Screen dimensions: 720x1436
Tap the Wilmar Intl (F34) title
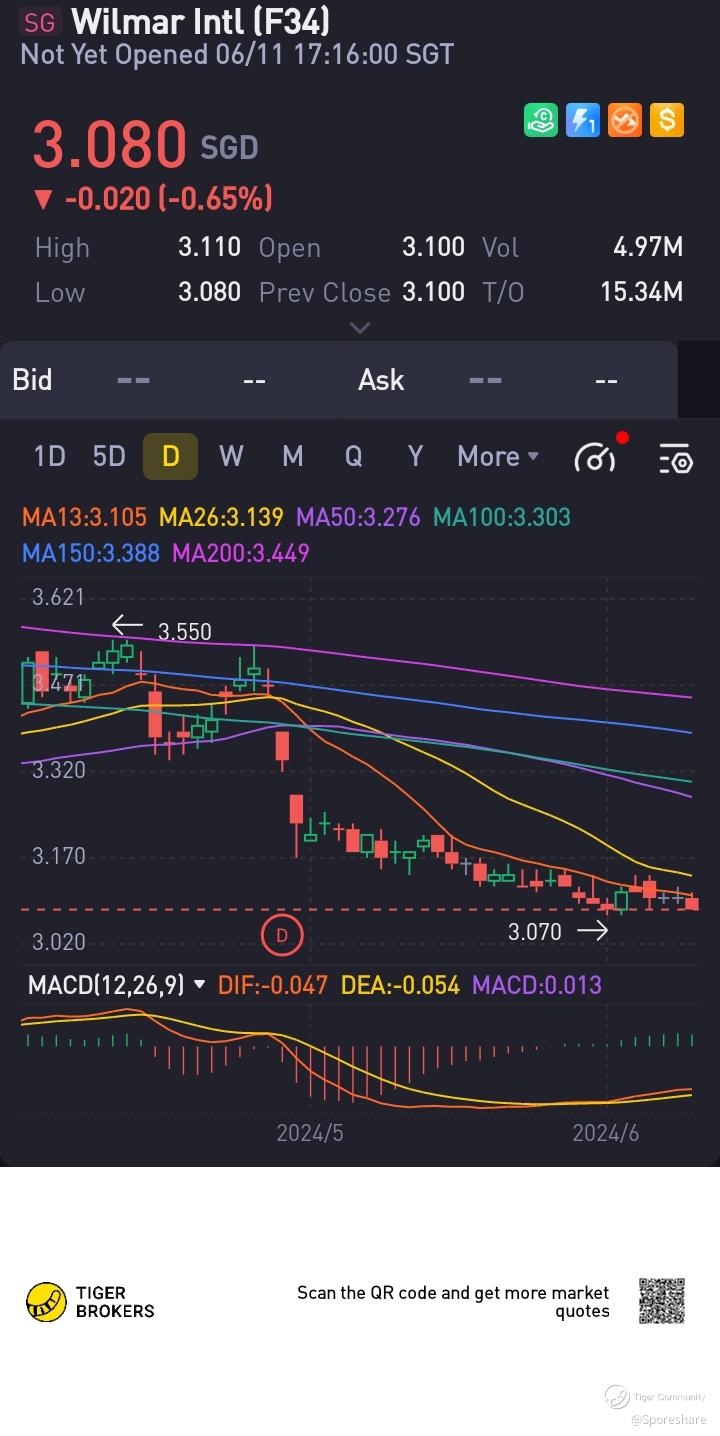[201, 21]
